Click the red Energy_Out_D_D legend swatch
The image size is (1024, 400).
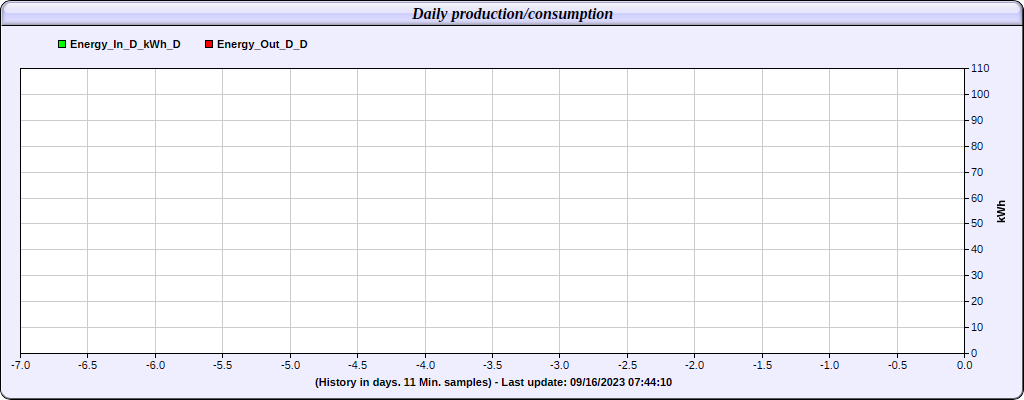209,44
